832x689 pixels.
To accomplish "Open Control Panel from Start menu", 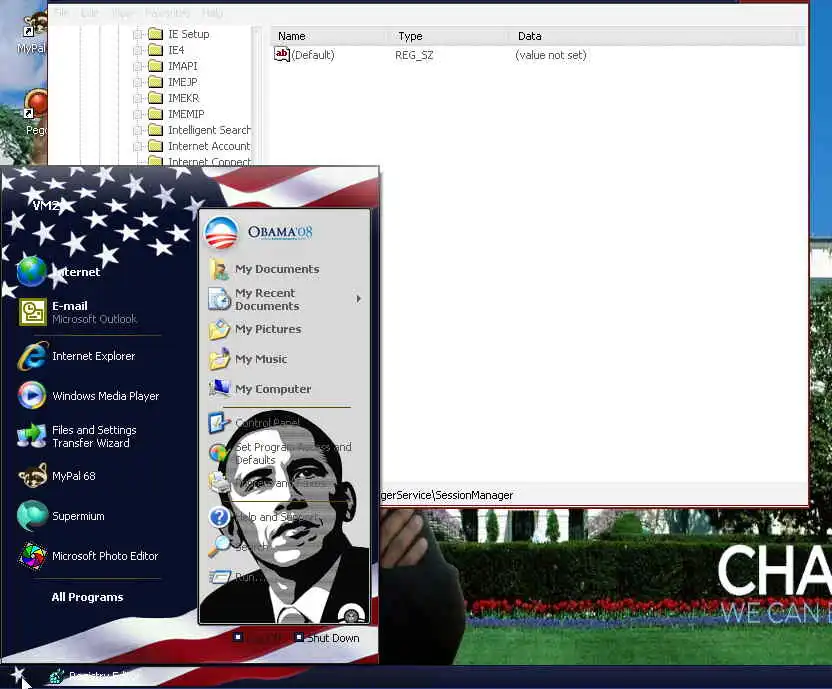I will [254, 423].
